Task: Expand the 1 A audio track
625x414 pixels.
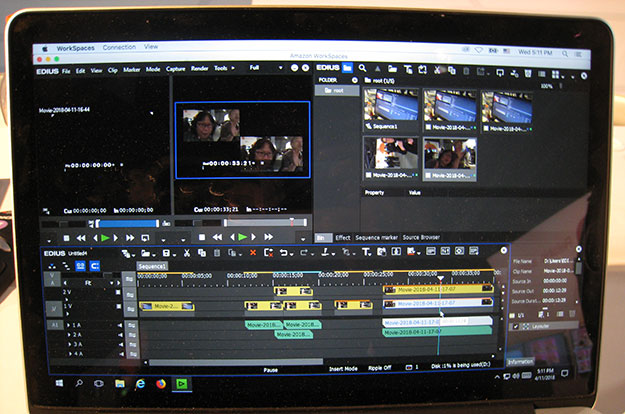Action: tap(69, 326)
